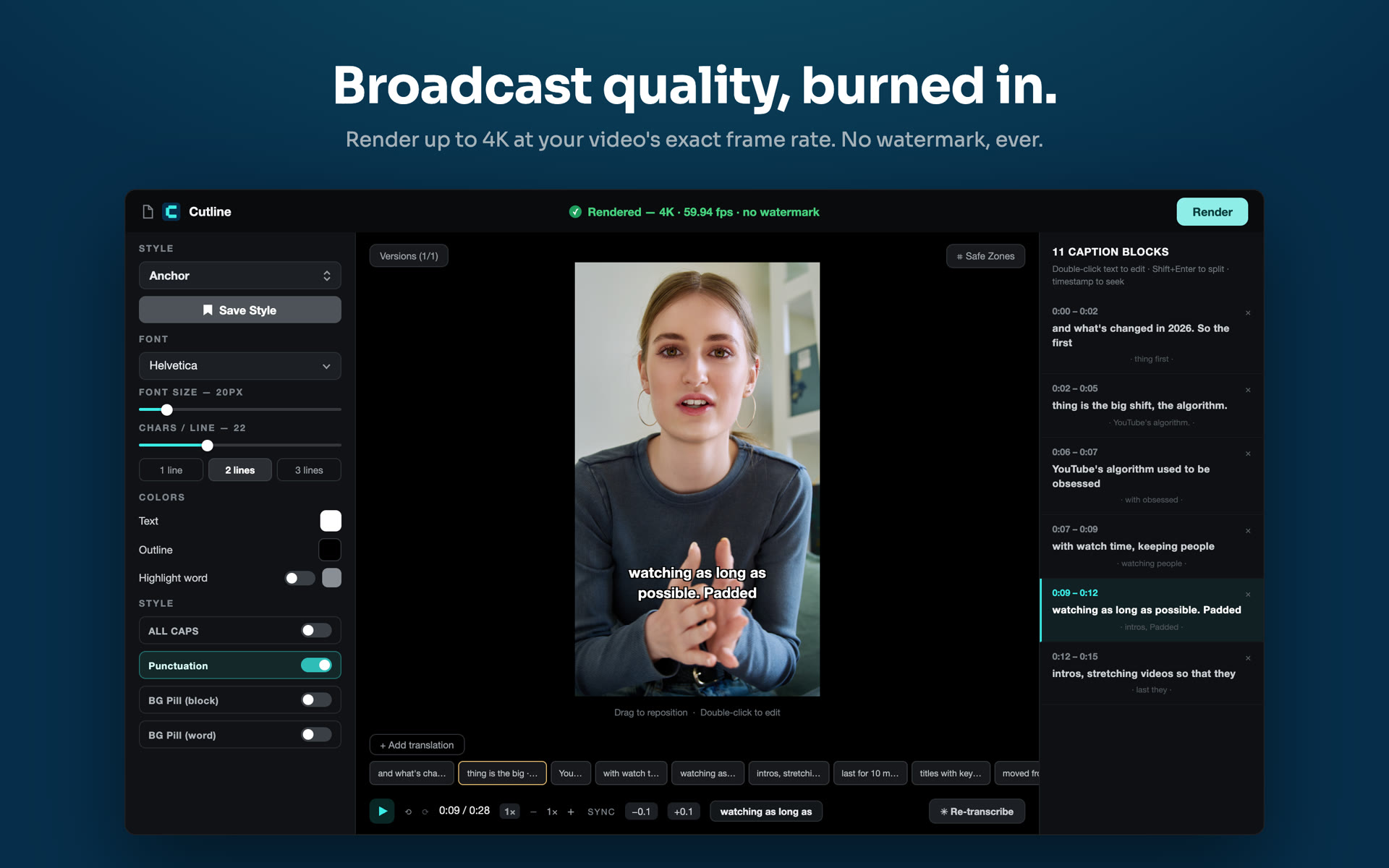Delete the 0:07 – 0:09 caption block
The height and width of the screenshot is (868, 1389).
pyautogui.click(x=1248, y=532)
